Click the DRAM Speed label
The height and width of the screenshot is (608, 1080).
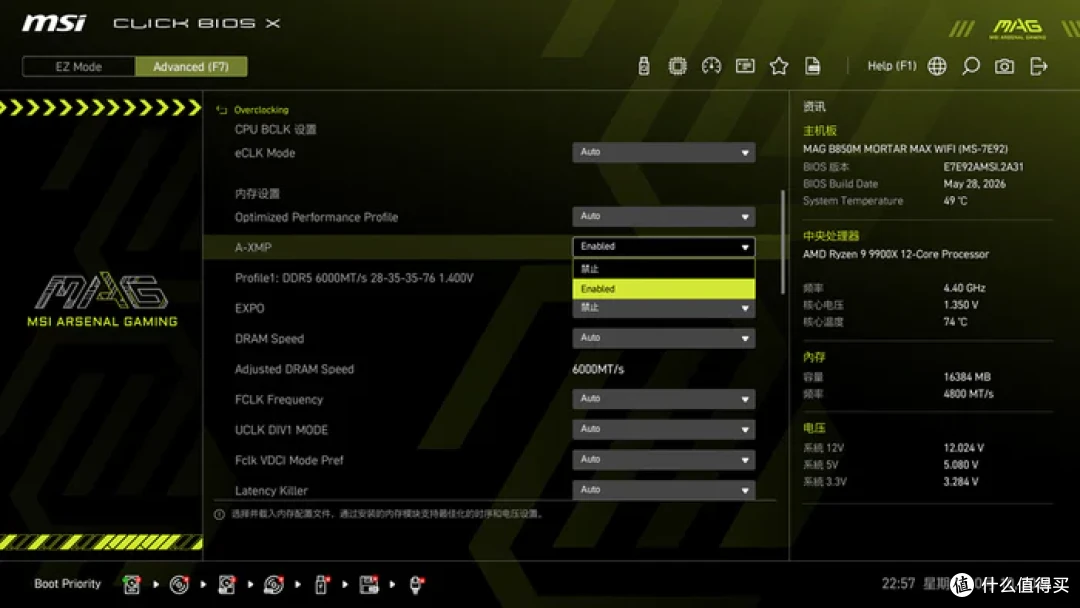(x=269, y=339)
